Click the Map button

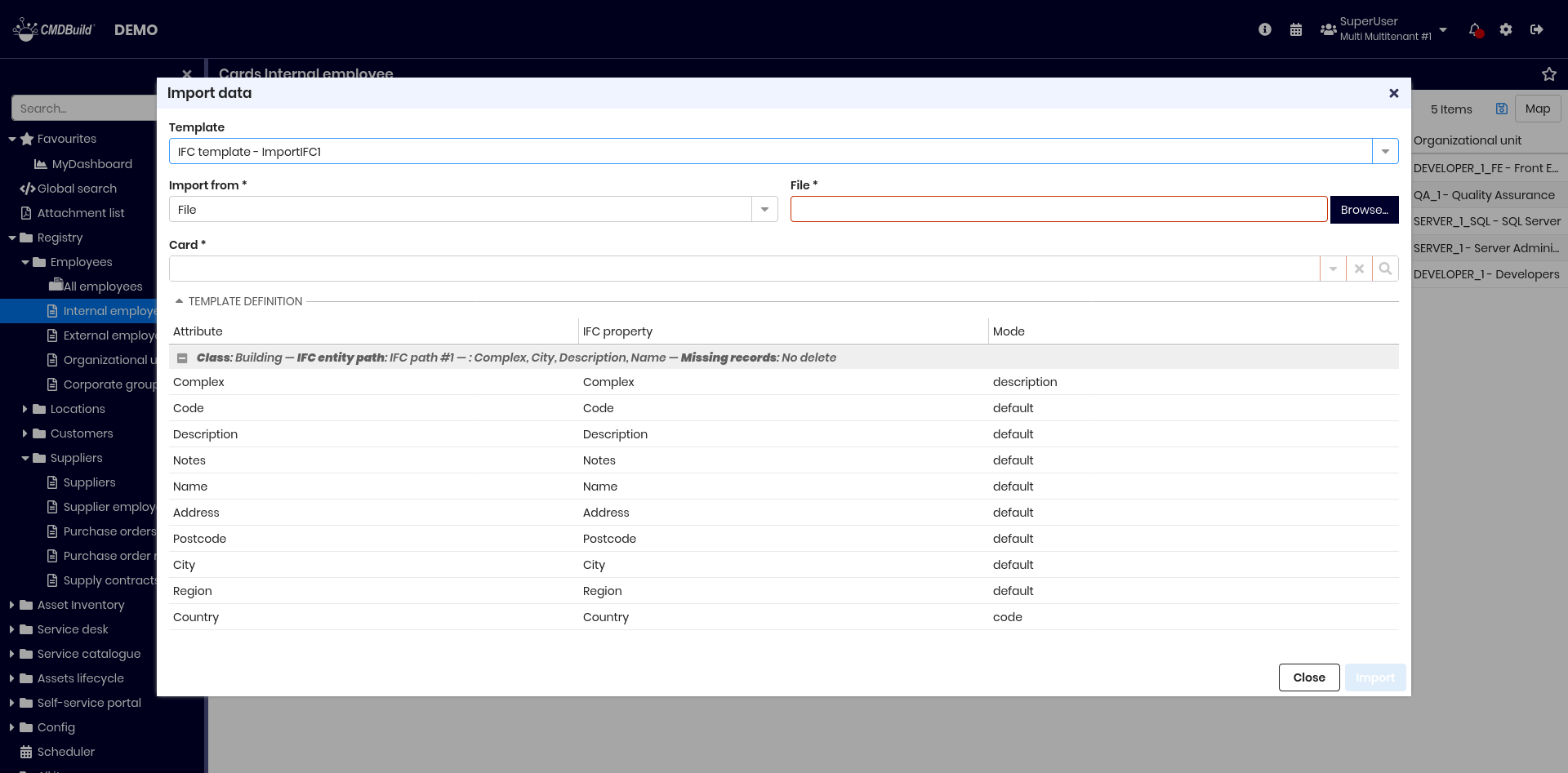1538,109
